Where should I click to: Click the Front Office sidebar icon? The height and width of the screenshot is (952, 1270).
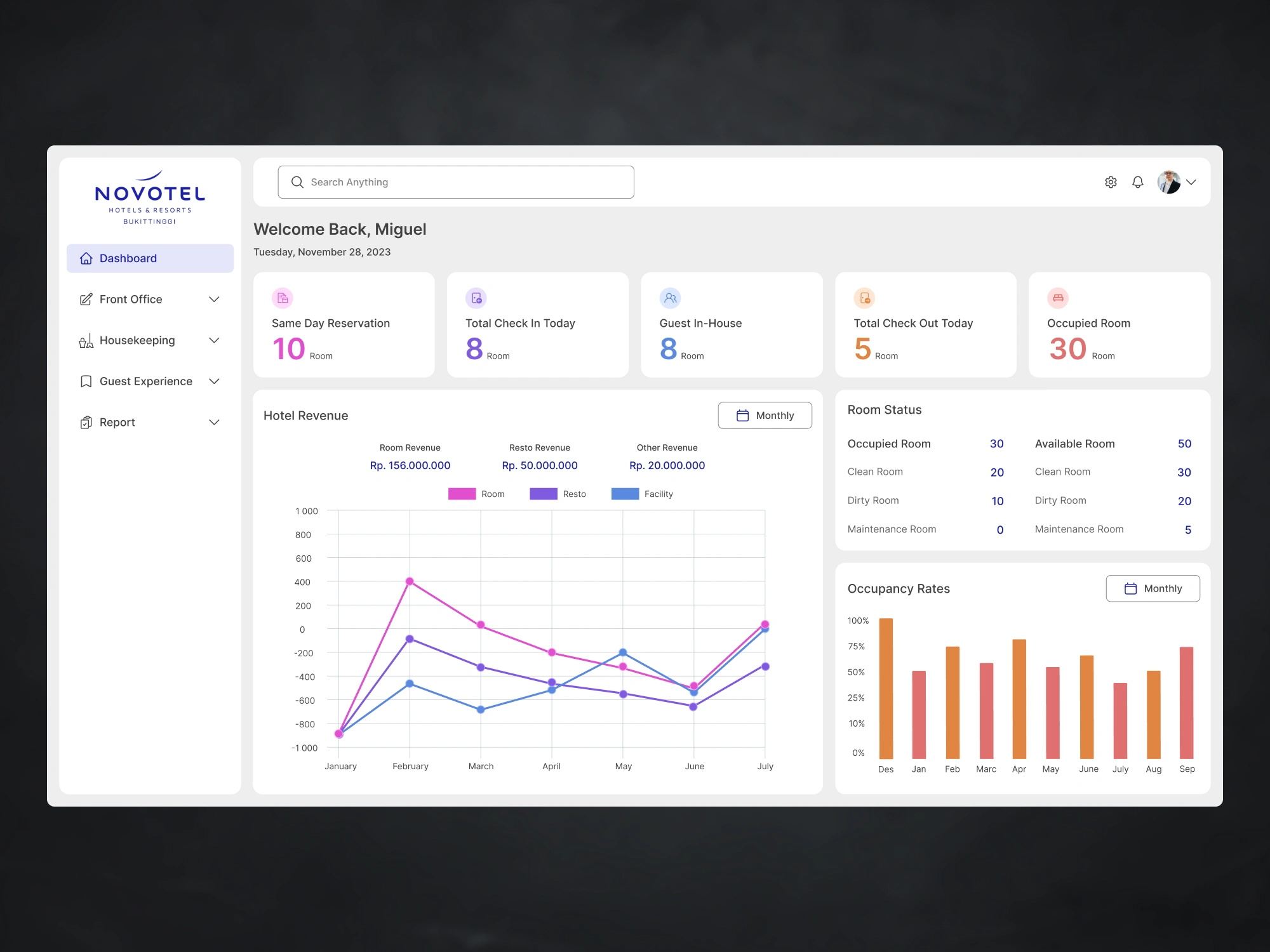coord(86,299)
